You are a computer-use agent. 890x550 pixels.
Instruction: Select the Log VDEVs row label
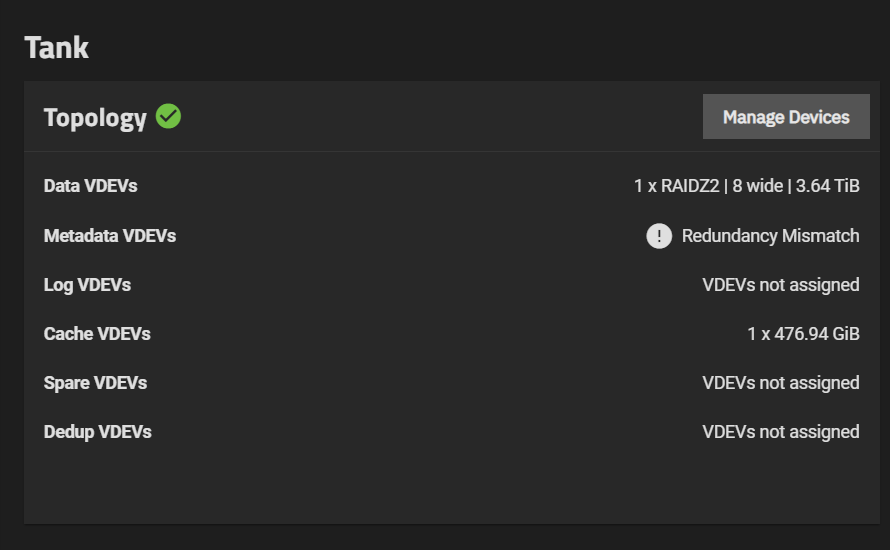[87, 285]
